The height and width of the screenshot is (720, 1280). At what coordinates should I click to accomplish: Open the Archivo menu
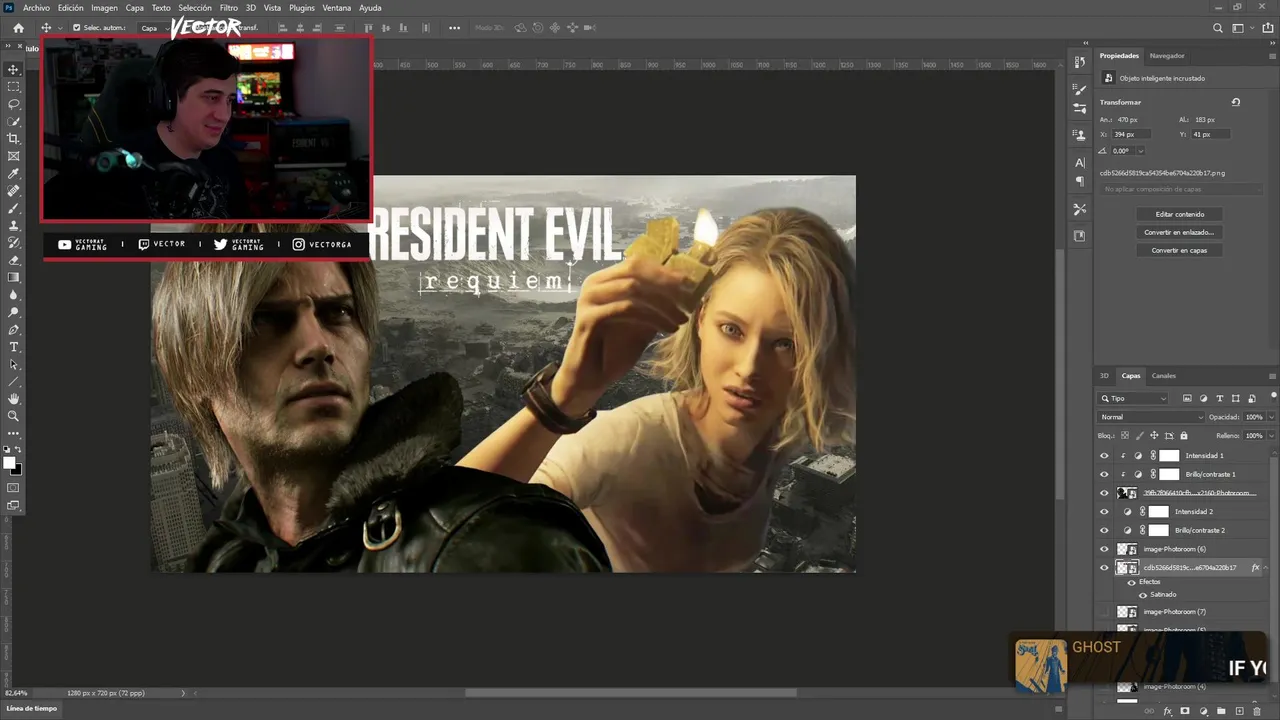pyautogui.click(x=36, y=8)
